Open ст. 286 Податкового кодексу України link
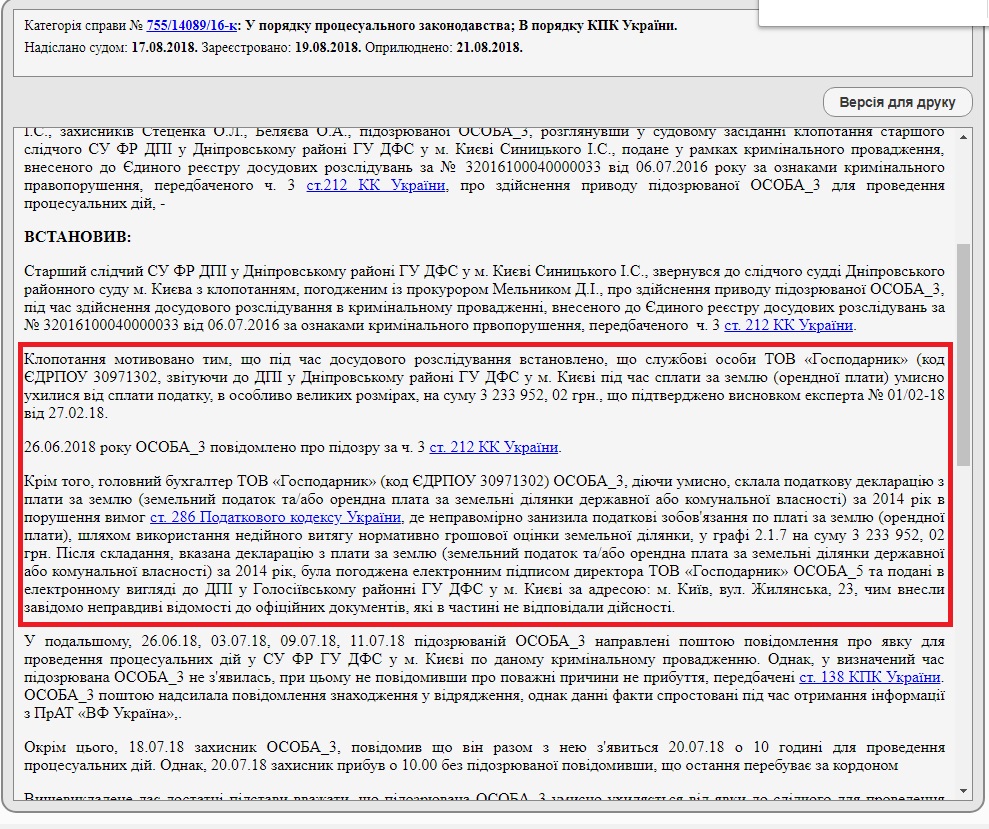989x829 pixels. 276,517
